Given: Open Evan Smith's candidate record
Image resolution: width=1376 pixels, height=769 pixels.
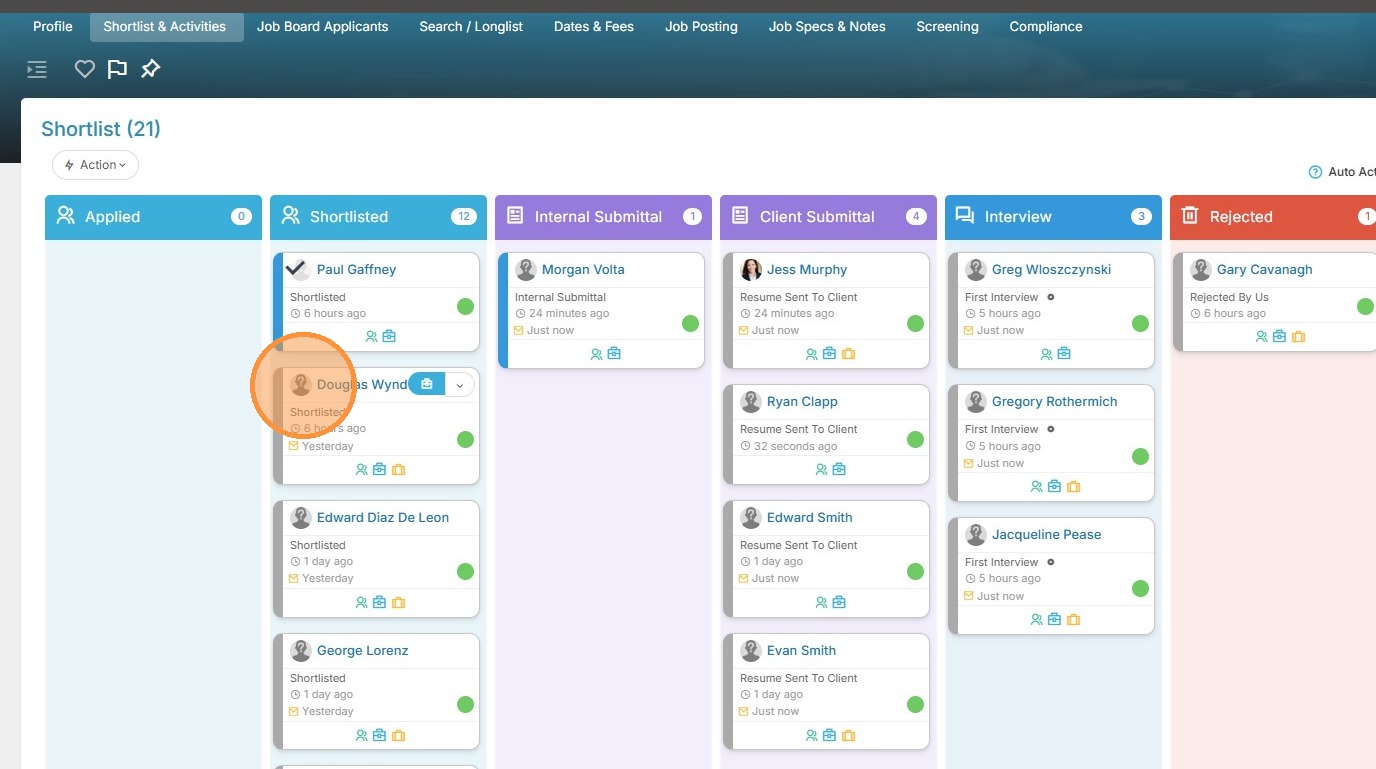Looking at the screenshot, I should pyautogui.click(x=801, y=651).
